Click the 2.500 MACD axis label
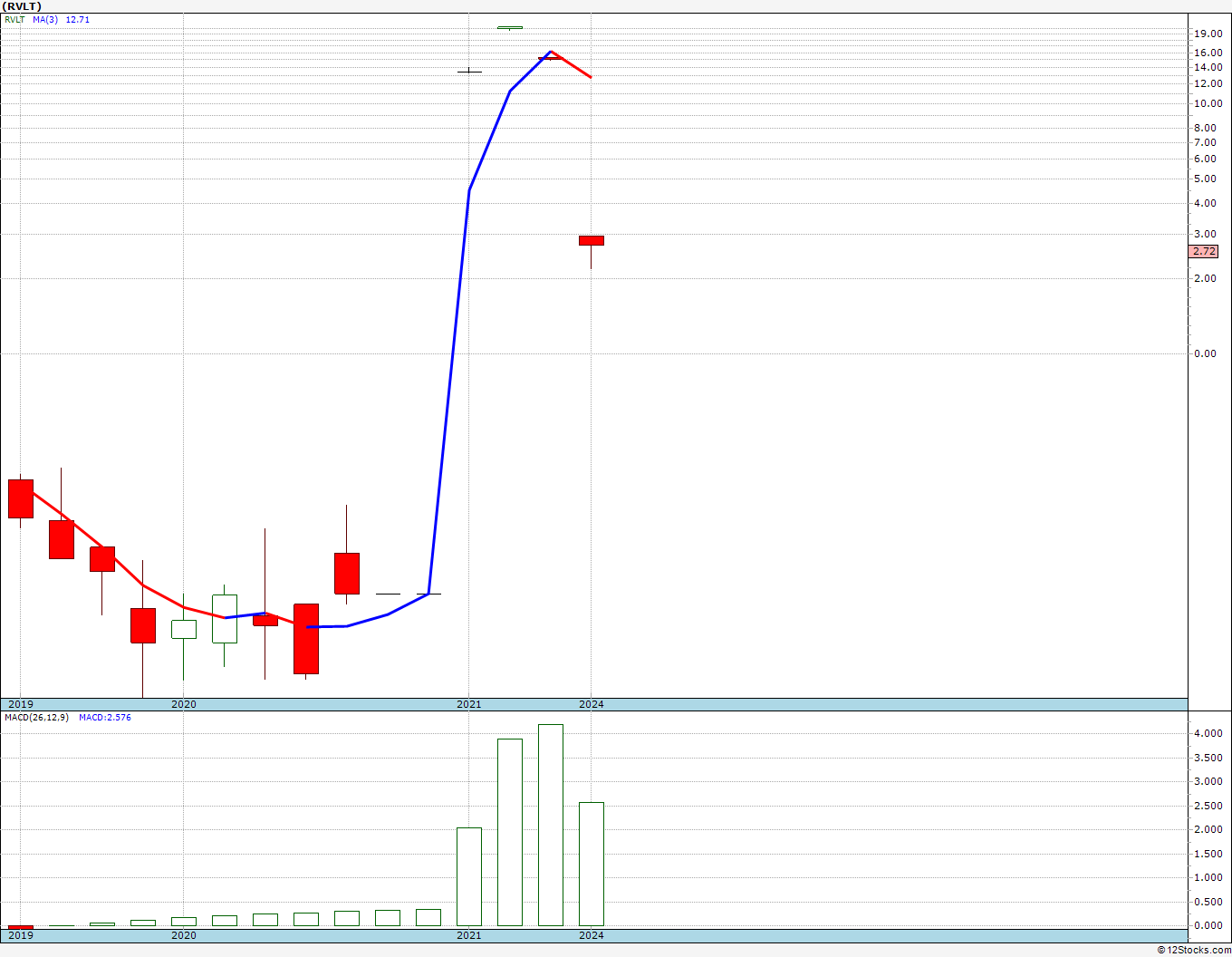This screenshot has height=957, width=1232. 1208,806
